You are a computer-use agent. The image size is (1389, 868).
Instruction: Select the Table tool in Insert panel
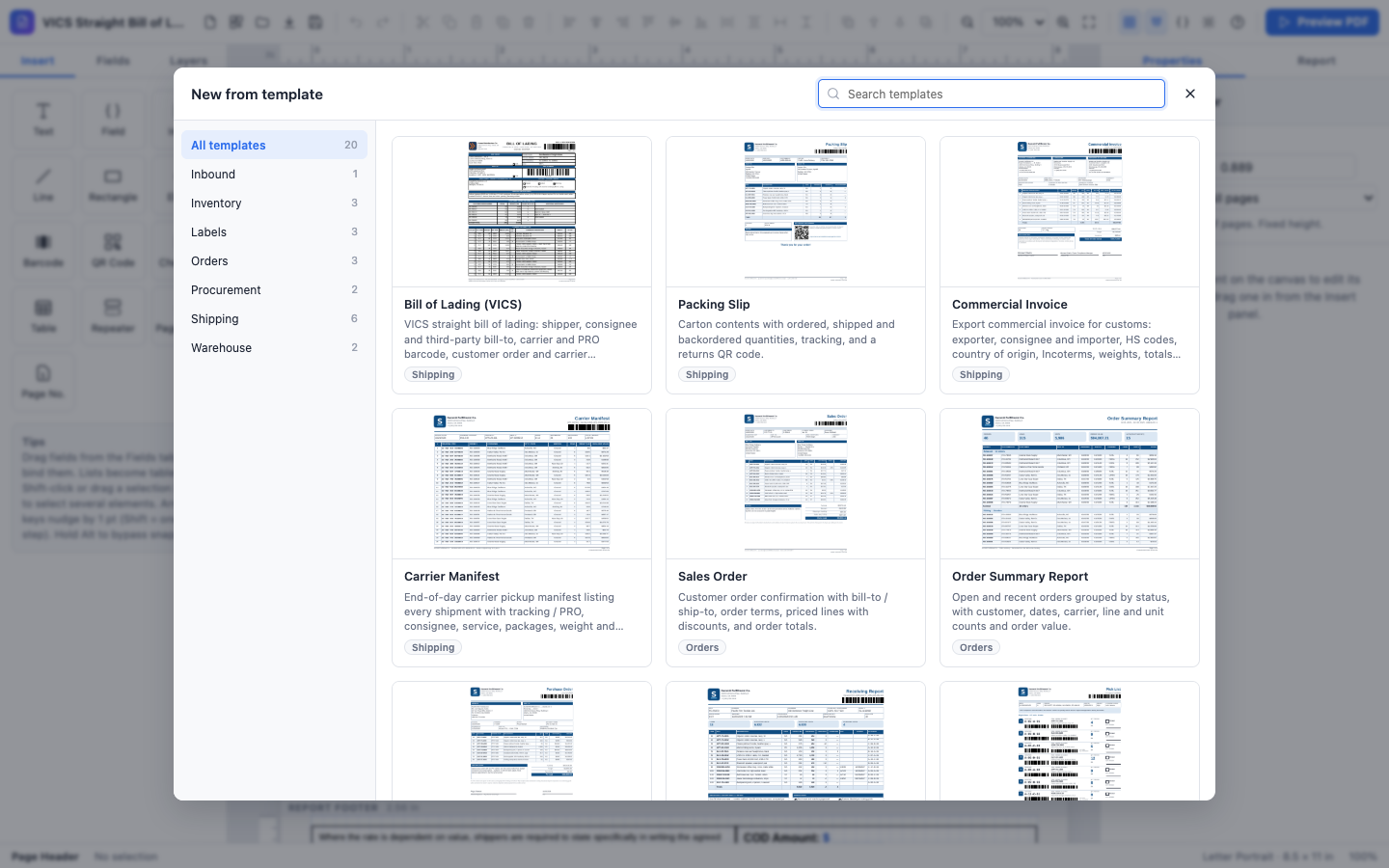[43, 315]
